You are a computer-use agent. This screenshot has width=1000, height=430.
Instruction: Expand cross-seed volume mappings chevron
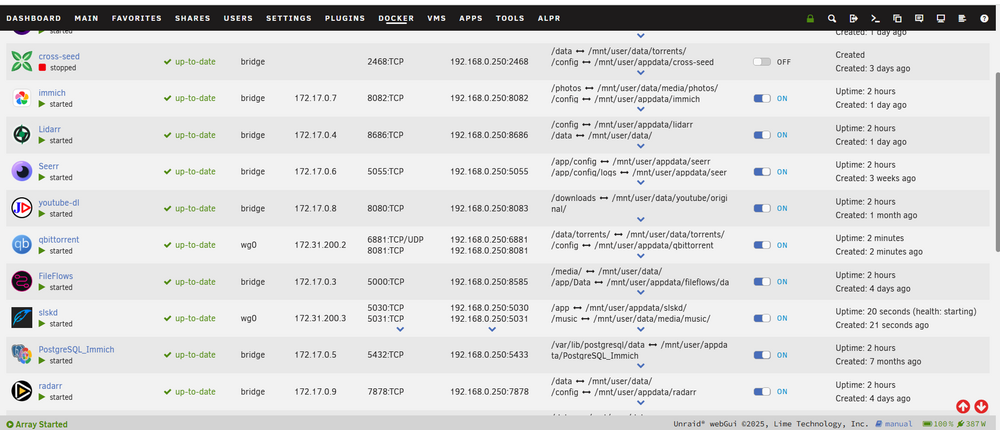[641, 73]
